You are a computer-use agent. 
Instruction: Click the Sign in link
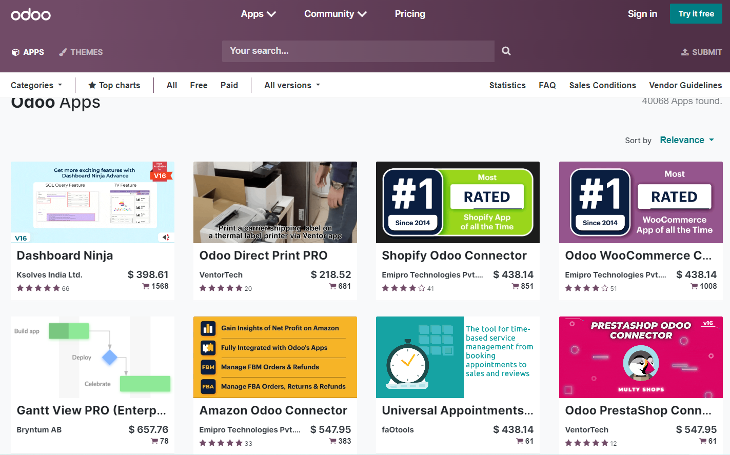[642, 14]
